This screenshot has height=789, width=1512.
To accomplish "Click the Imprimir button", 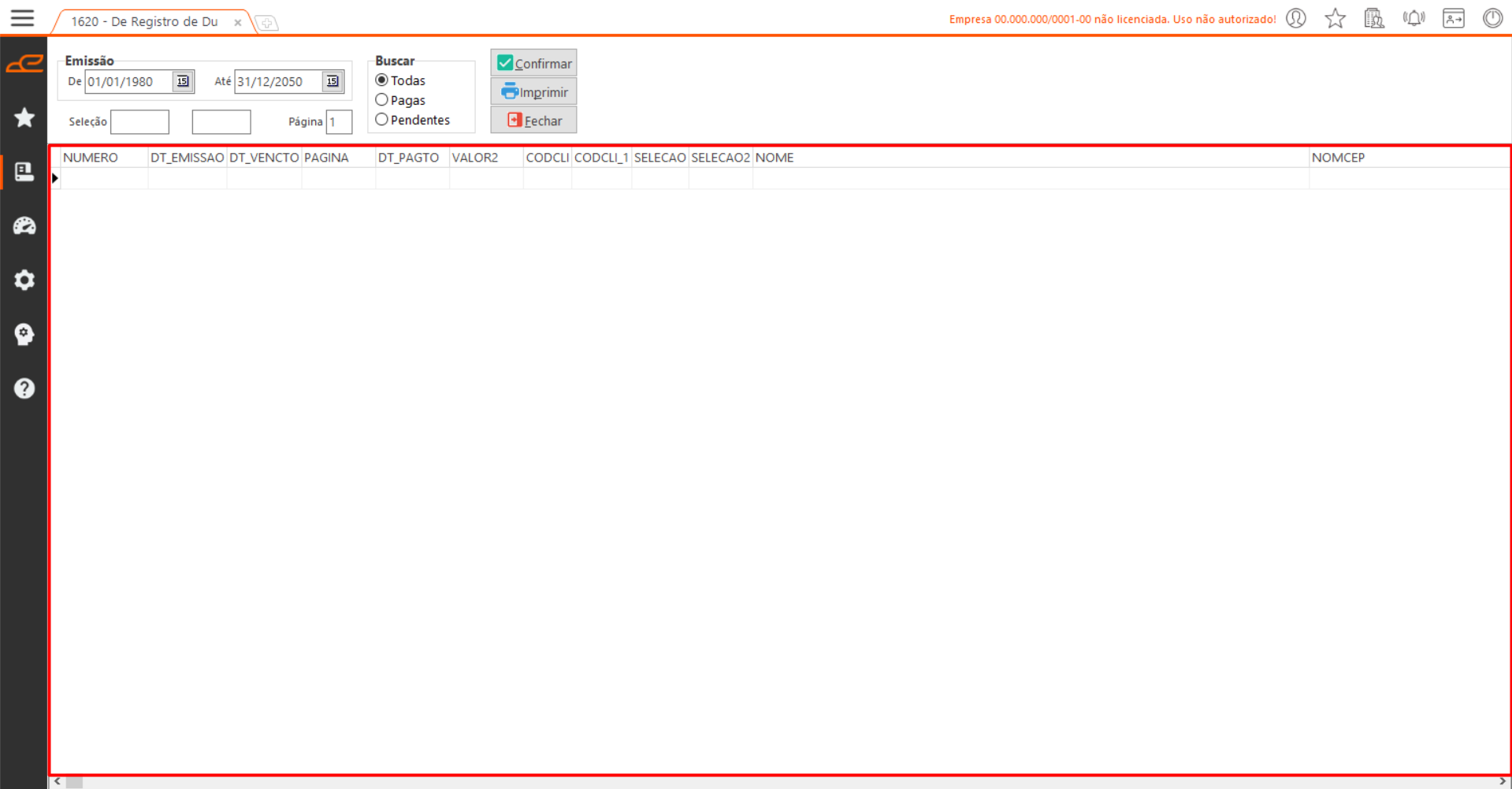I will point(533,92).
